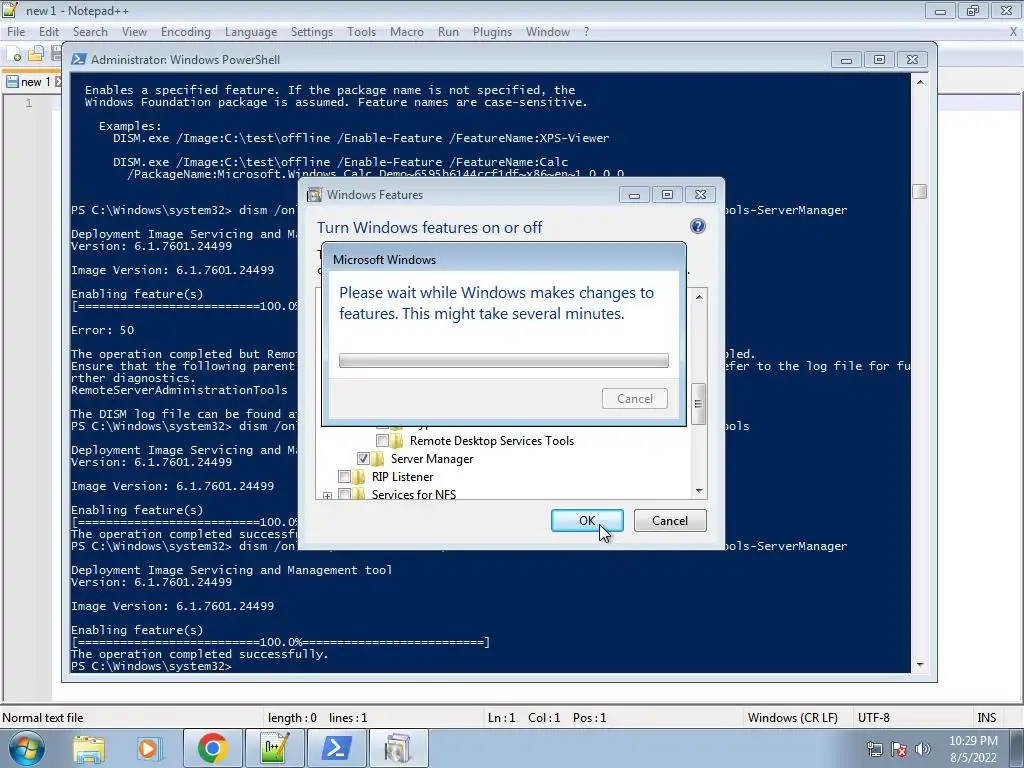Click the Remote Desktop Services Tools label
The width and height of the screenshot is (1024, 768).
[492, 441]
